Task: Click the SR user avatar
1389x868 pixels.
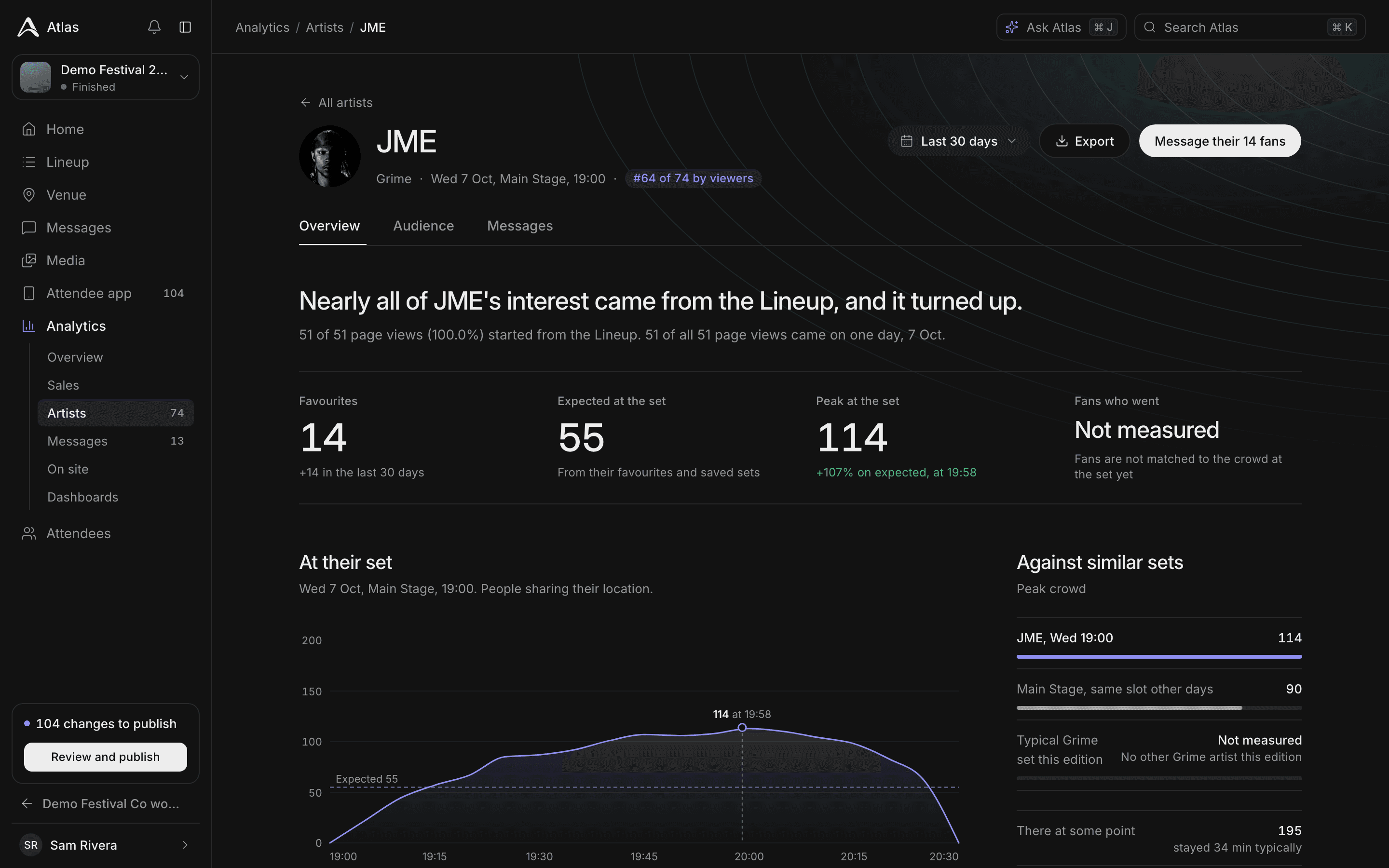Action: tap(31, 845)
